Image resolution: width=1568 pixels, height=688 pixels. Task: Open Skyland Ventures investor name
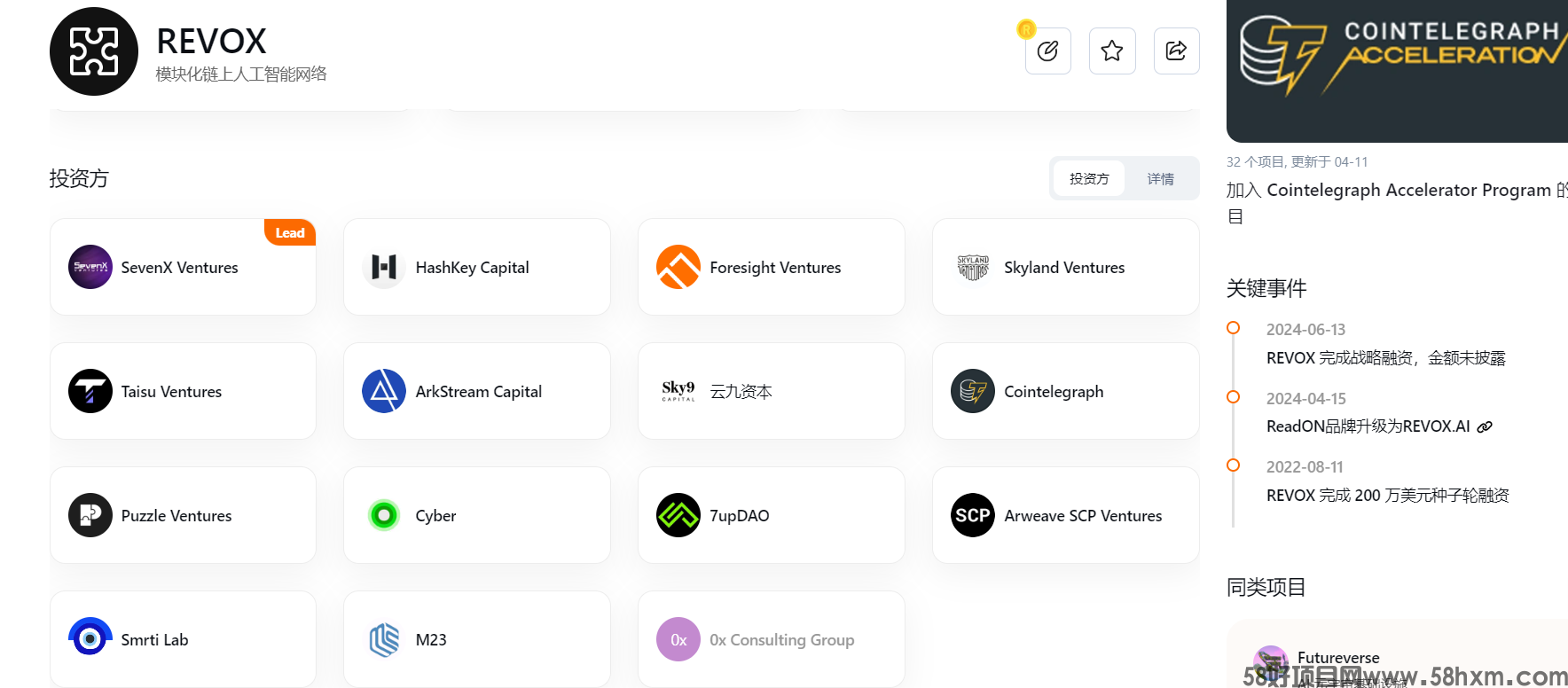(1064, 267)
